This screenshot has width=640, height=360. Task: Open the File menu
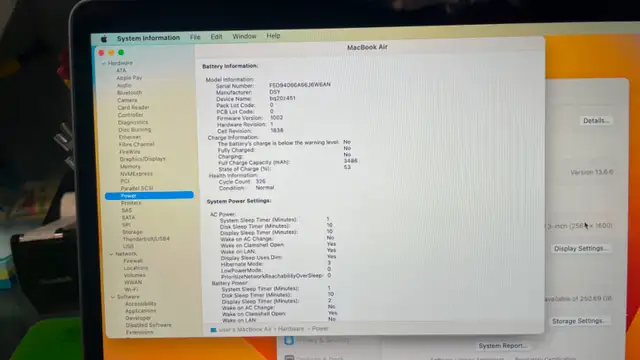(x=195, y=37)
